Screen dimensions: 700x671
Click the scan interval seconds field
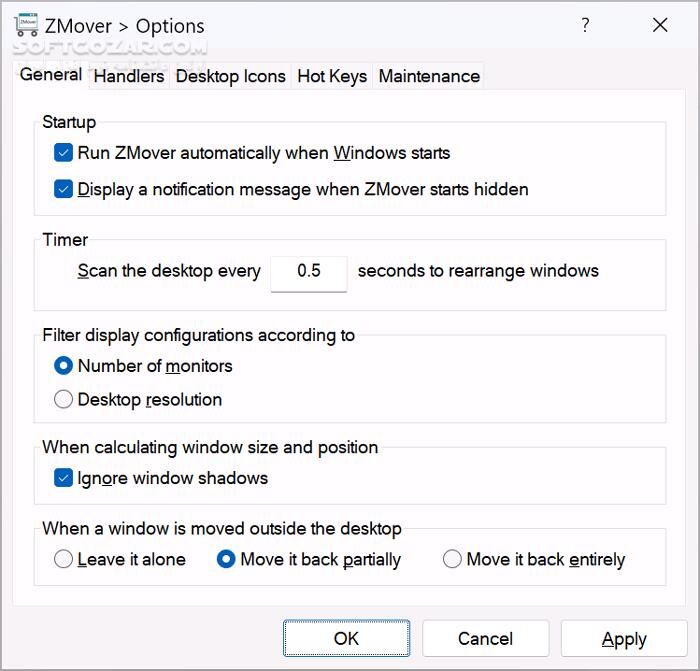(x=309, y=271)
